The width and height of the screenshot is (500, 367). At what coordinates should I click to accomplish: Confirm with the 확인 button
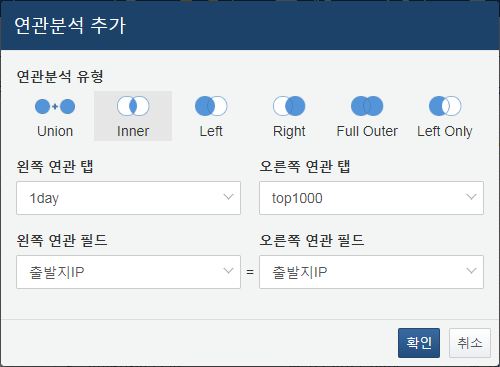[x=419, y=343]
